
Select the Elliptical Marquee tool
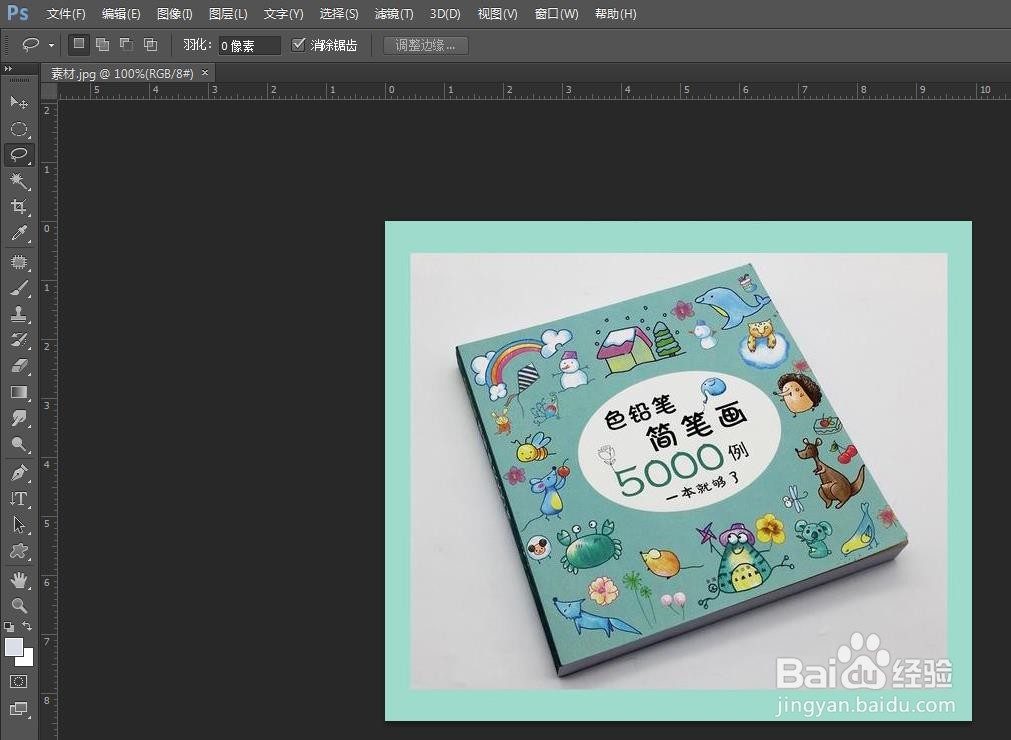[x=19, y=129]
